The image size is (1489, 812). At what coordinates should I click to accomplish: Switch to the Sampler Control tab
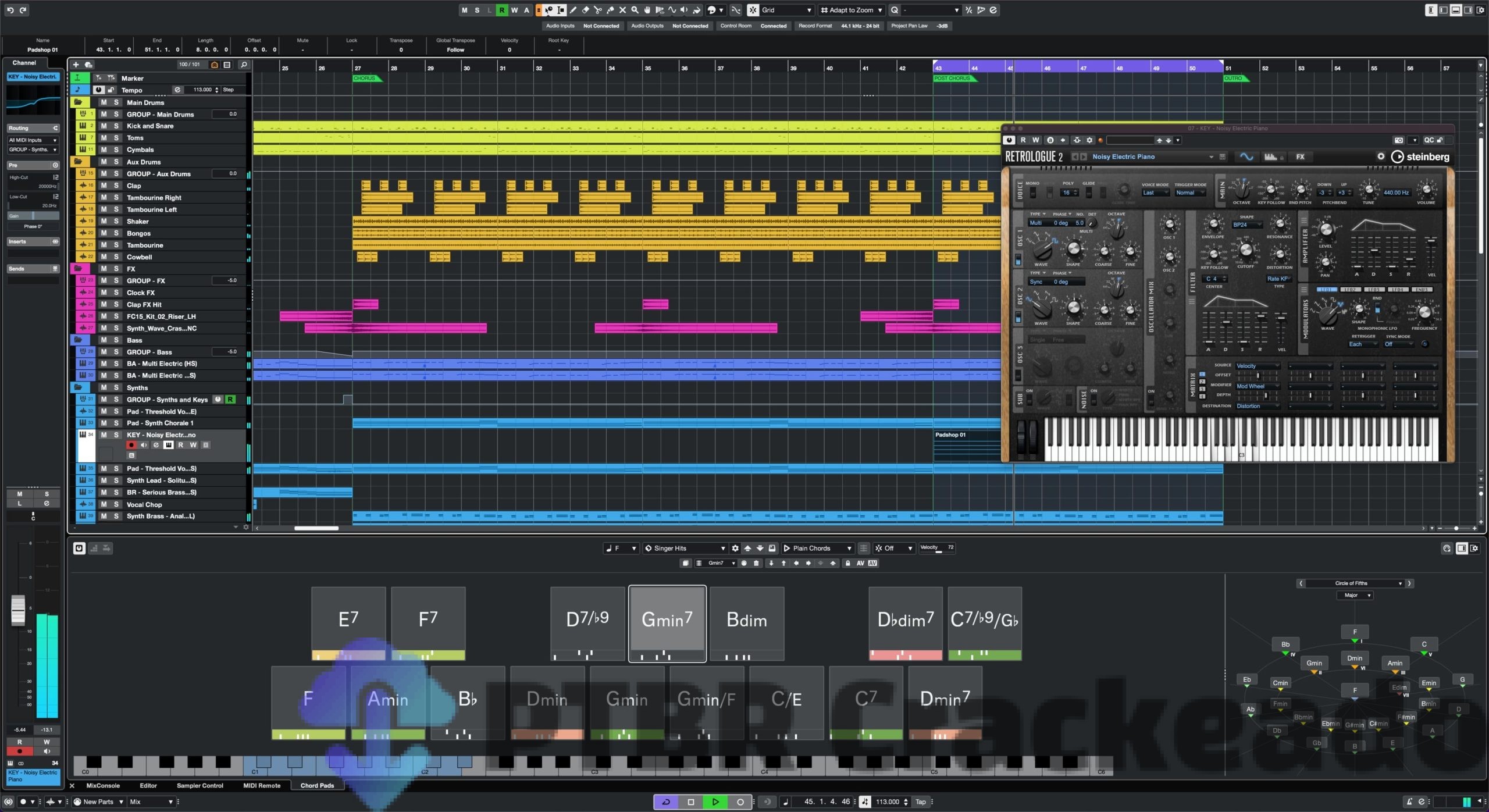coord(200,785)
